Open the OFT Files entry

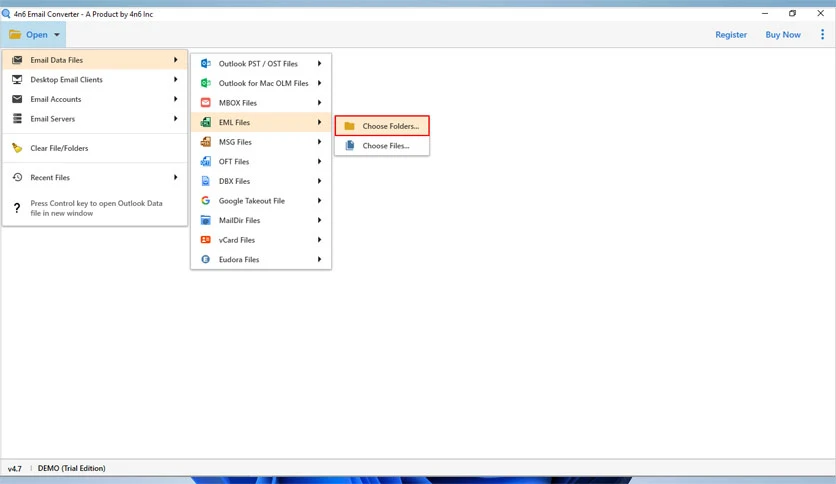[261, 162]
